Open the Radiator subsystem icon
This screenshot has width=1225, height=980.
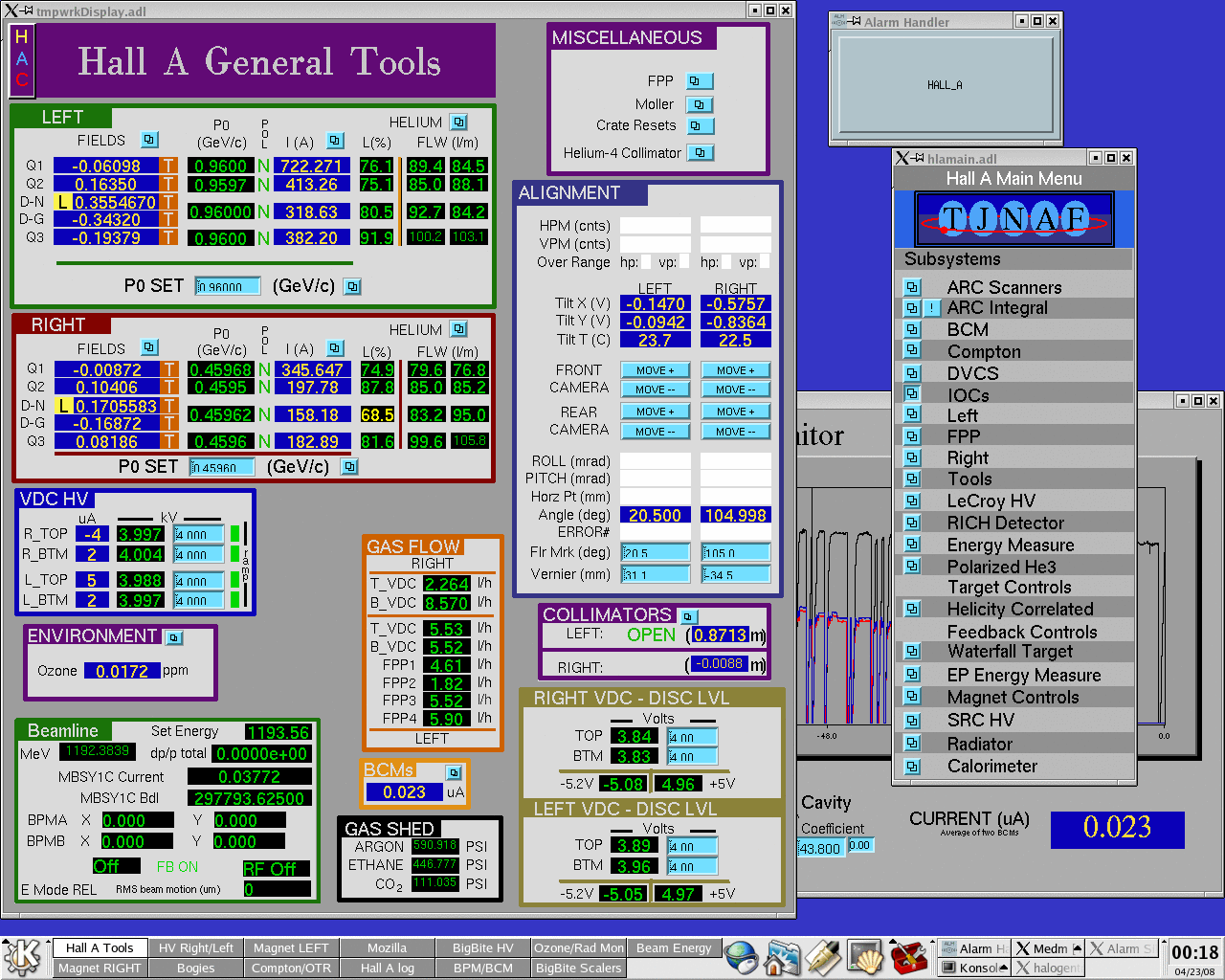[x=912, y=744]
